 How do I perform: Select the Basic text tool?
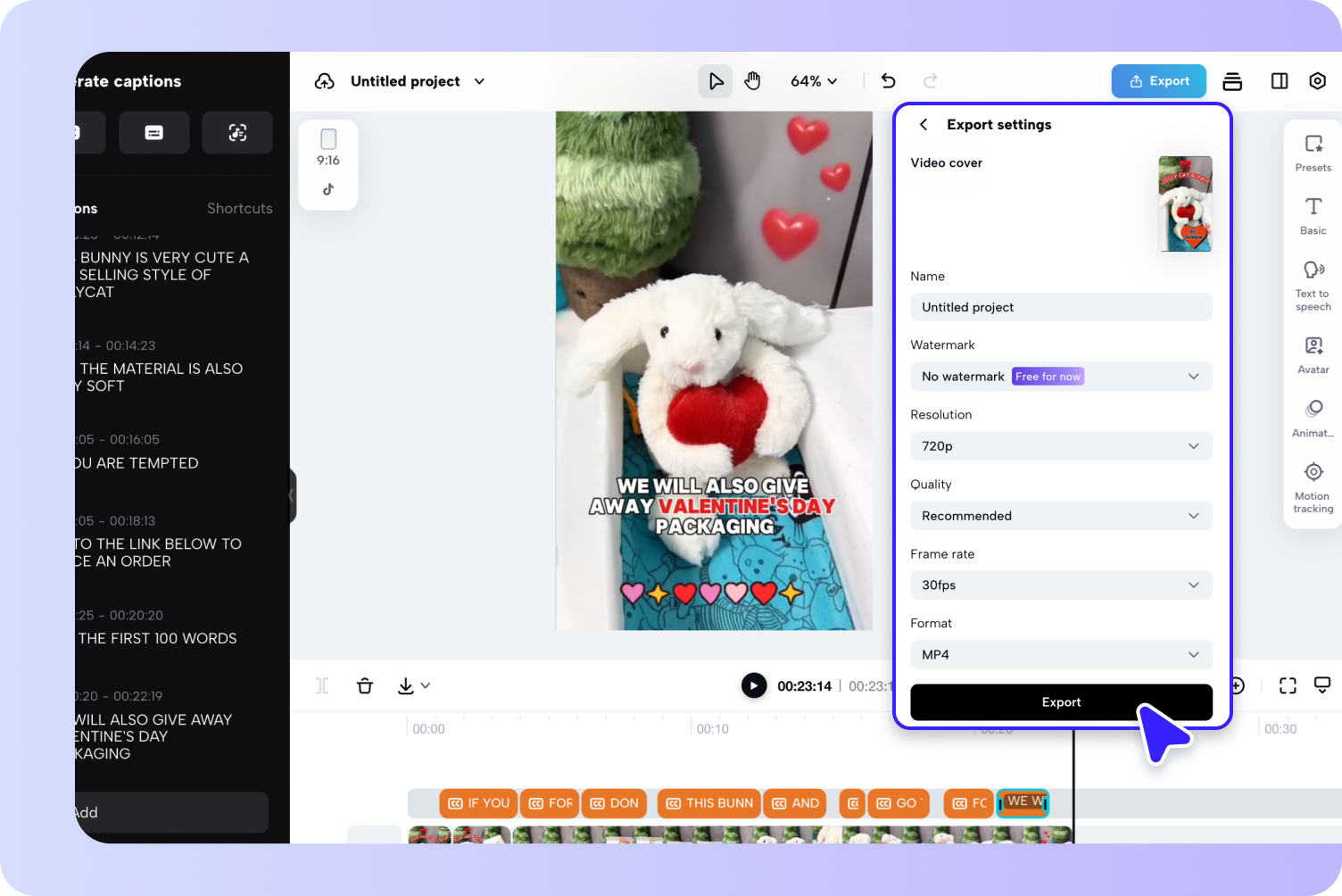[1313, 215]
